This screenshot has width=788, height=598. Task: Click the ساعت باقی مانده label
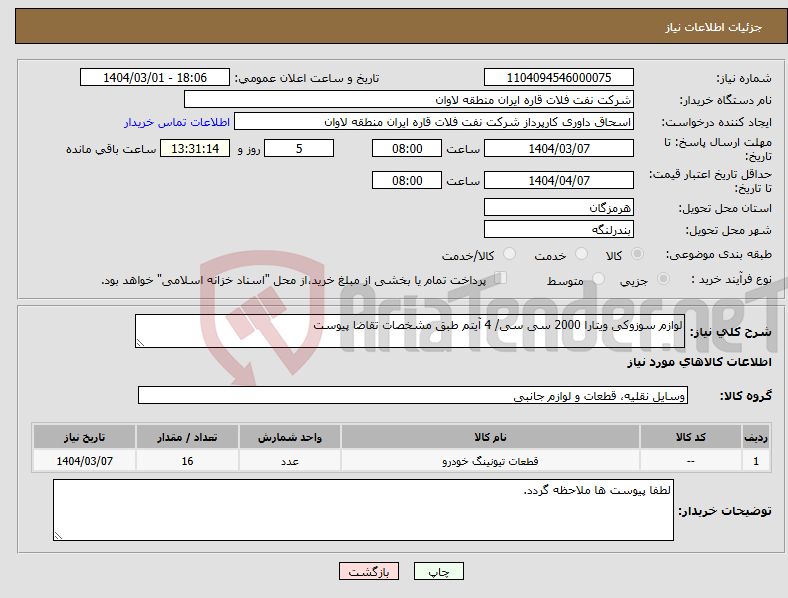coord(111,149)
